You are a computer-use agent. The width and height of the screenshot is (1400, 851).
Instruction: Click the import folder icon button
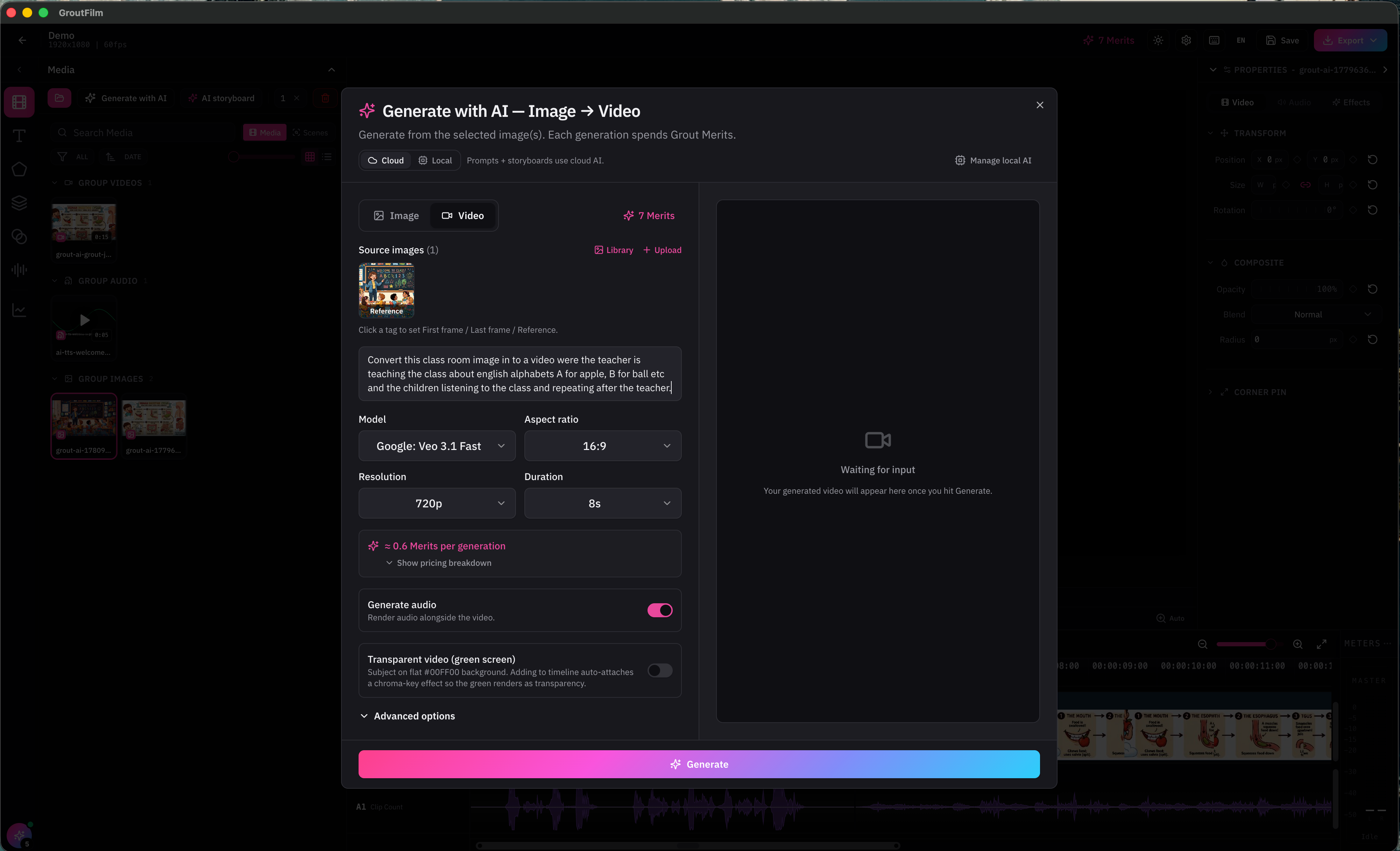point(60,98)
